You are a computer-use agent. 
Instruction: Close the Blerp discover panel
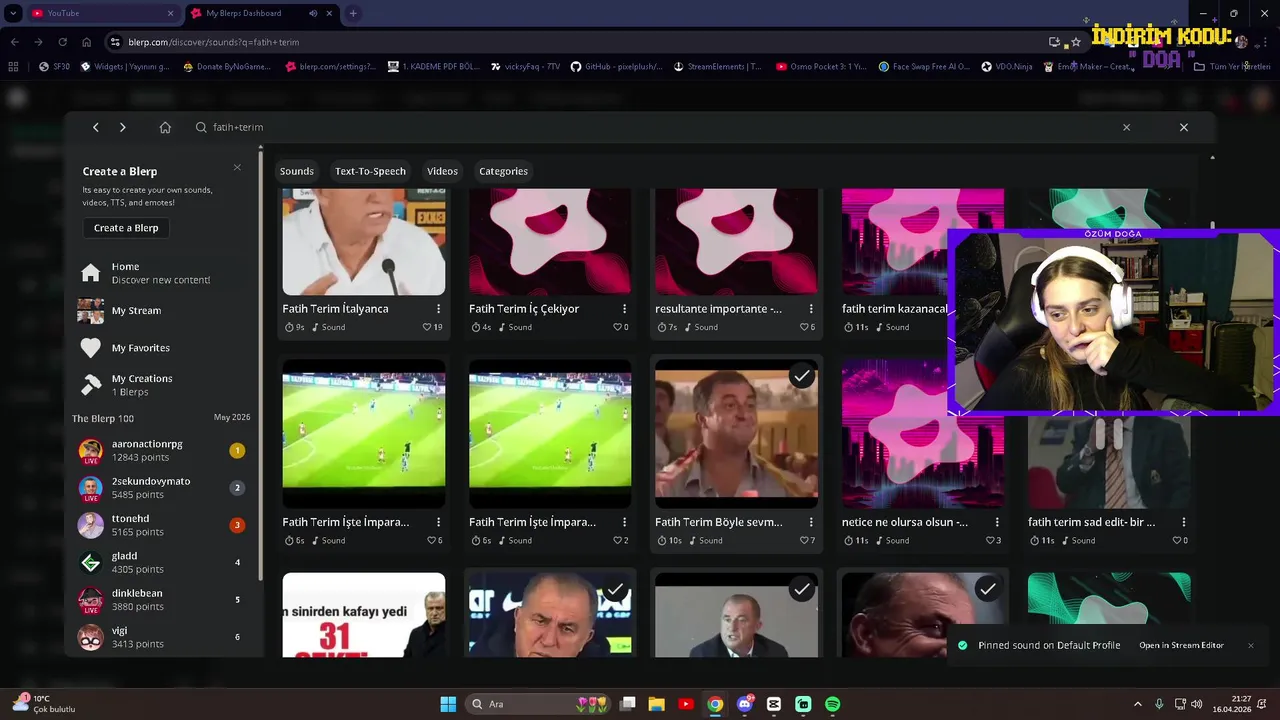coord(1184,127)
